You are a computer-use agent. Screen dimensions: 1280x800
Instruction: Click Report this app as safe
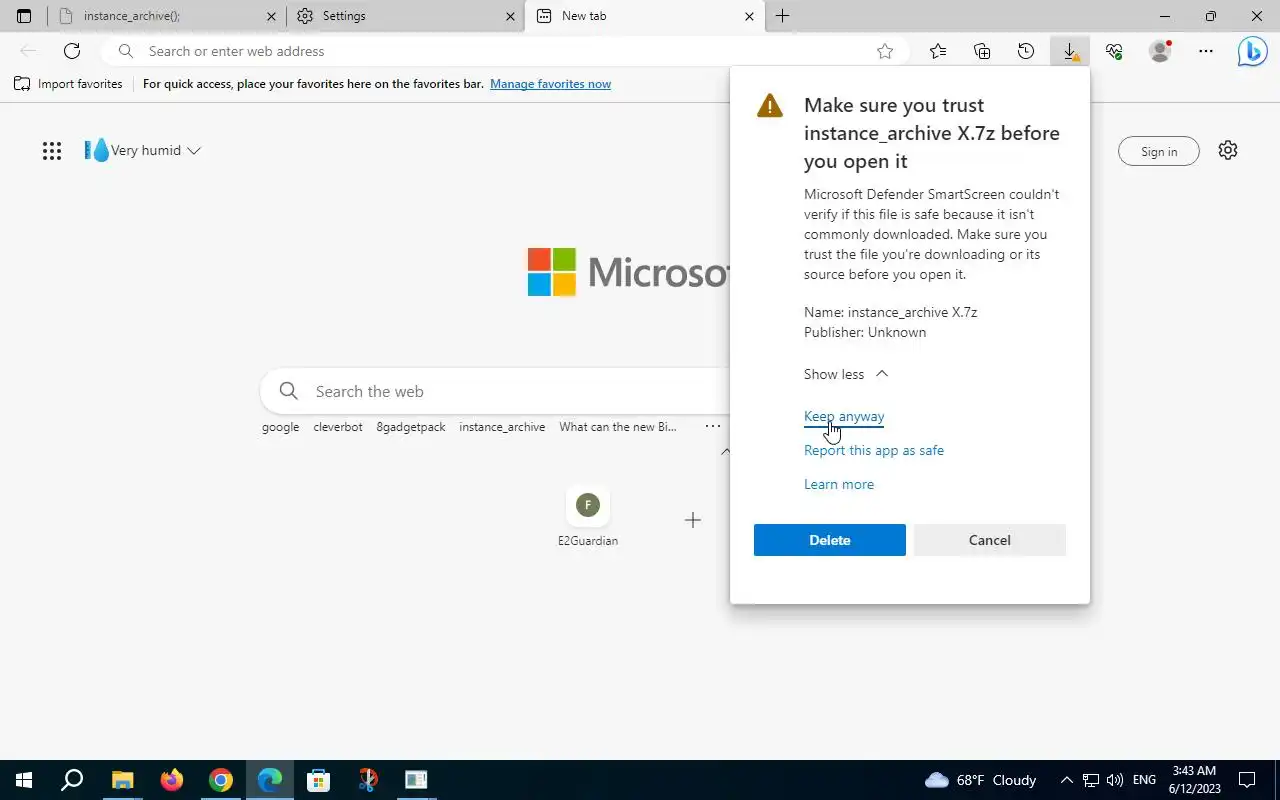[874, 450]
